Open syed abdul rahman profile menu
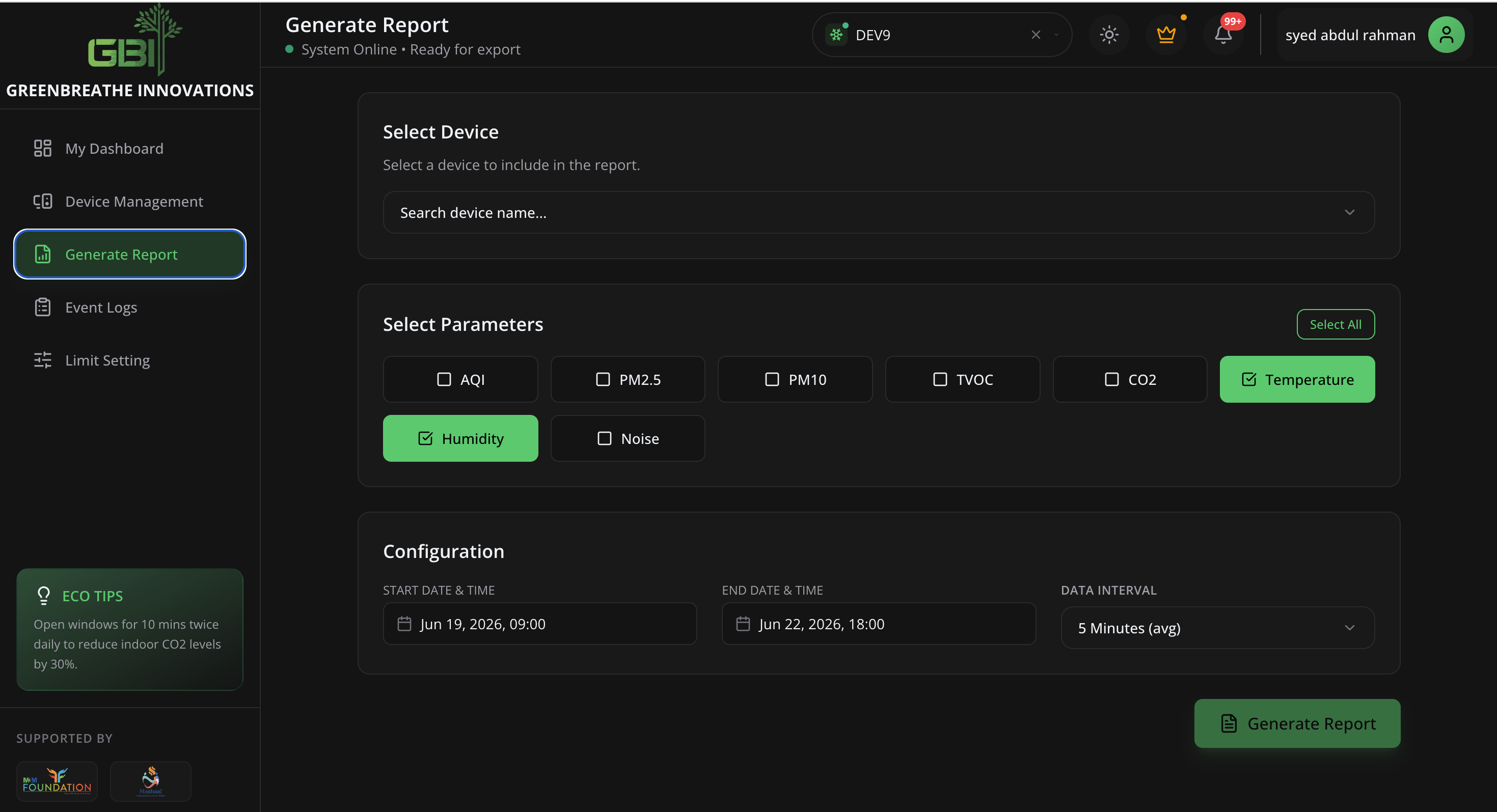1497x812 pixels. (x=1374, y=35)
